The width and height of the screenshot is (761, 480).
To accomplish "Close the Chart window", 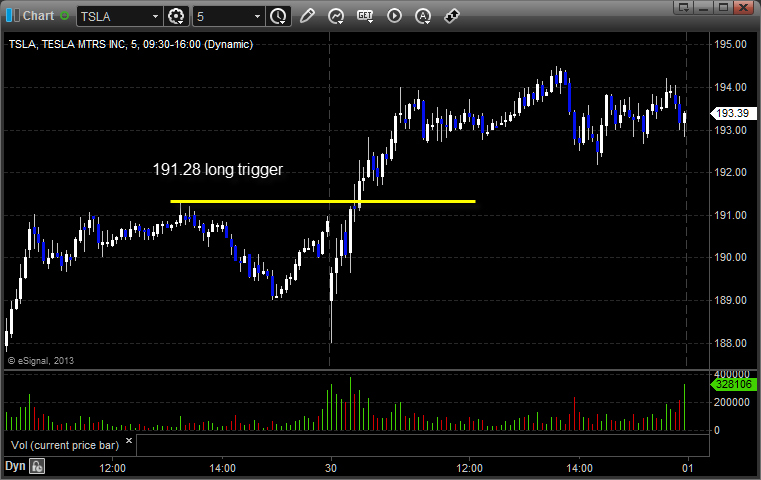I will pyautogui.click(x=744, y=7).
